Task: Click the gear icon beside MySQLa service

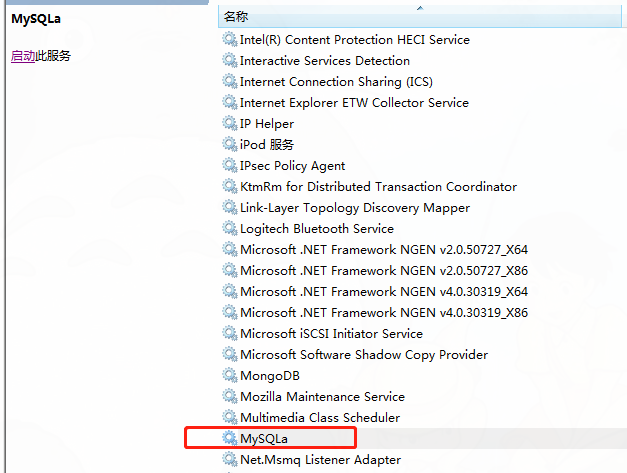Action: [230, 439]
